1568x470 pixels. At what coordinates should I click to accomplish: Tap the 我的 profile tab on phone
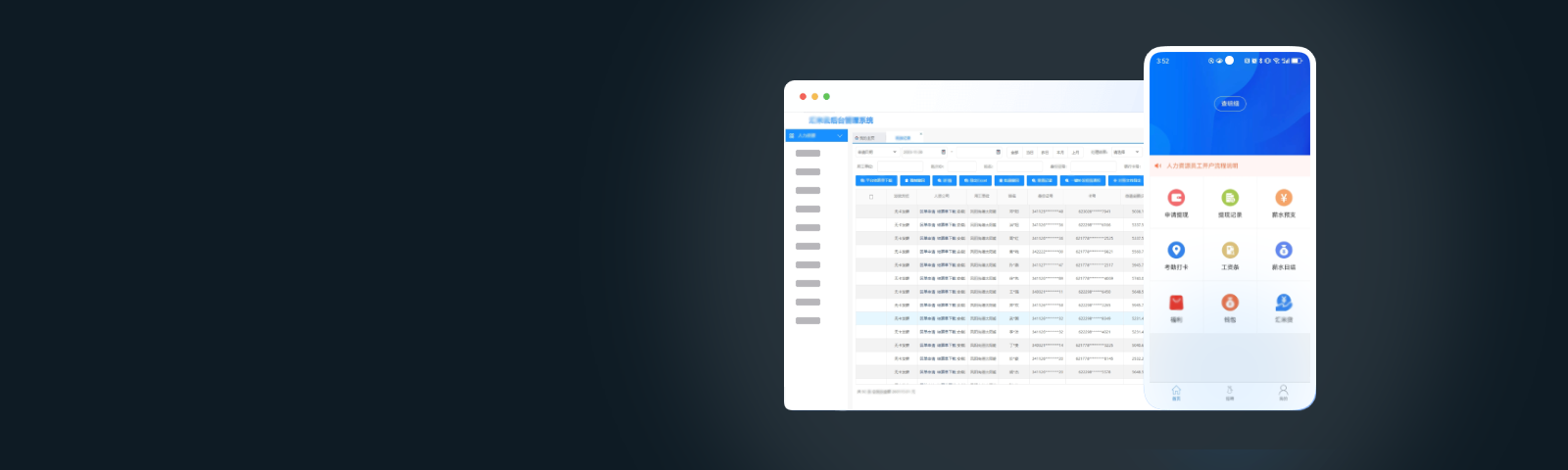pos(1283,393)
